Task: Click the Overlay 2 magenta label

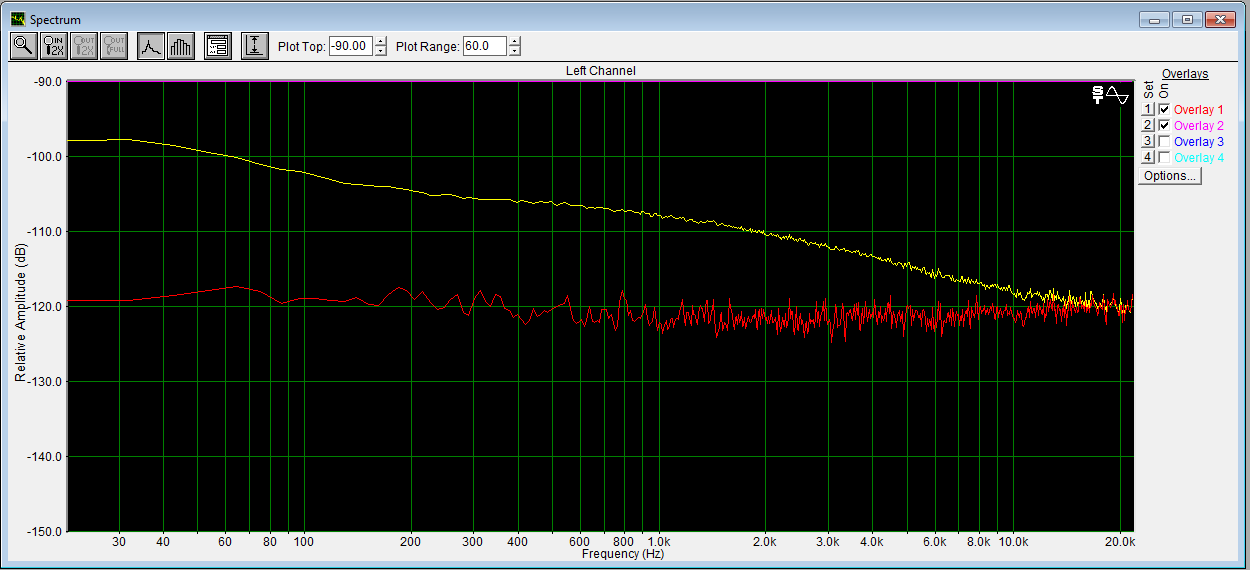Action: tap(1198, 126)
